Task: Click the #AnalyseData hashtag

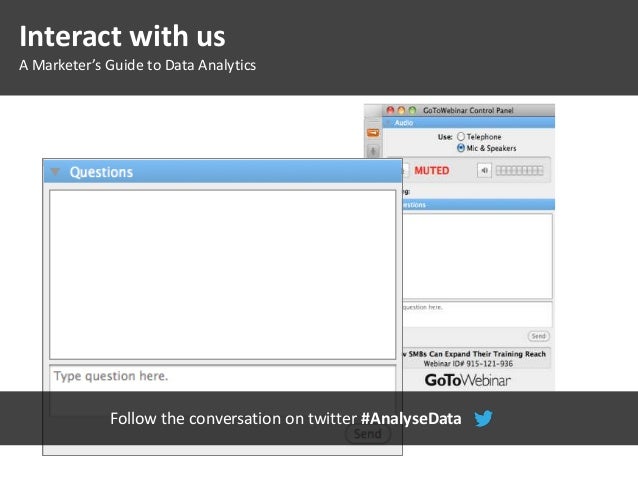Action: pos(411,419)
